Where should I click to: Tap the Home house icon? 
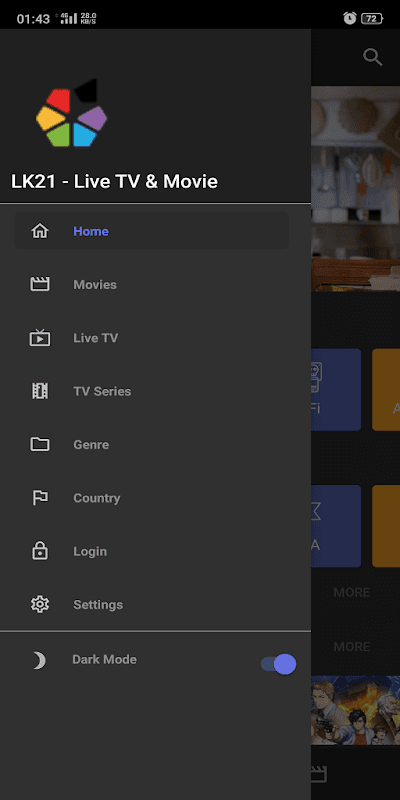click(x=40, y=231)
